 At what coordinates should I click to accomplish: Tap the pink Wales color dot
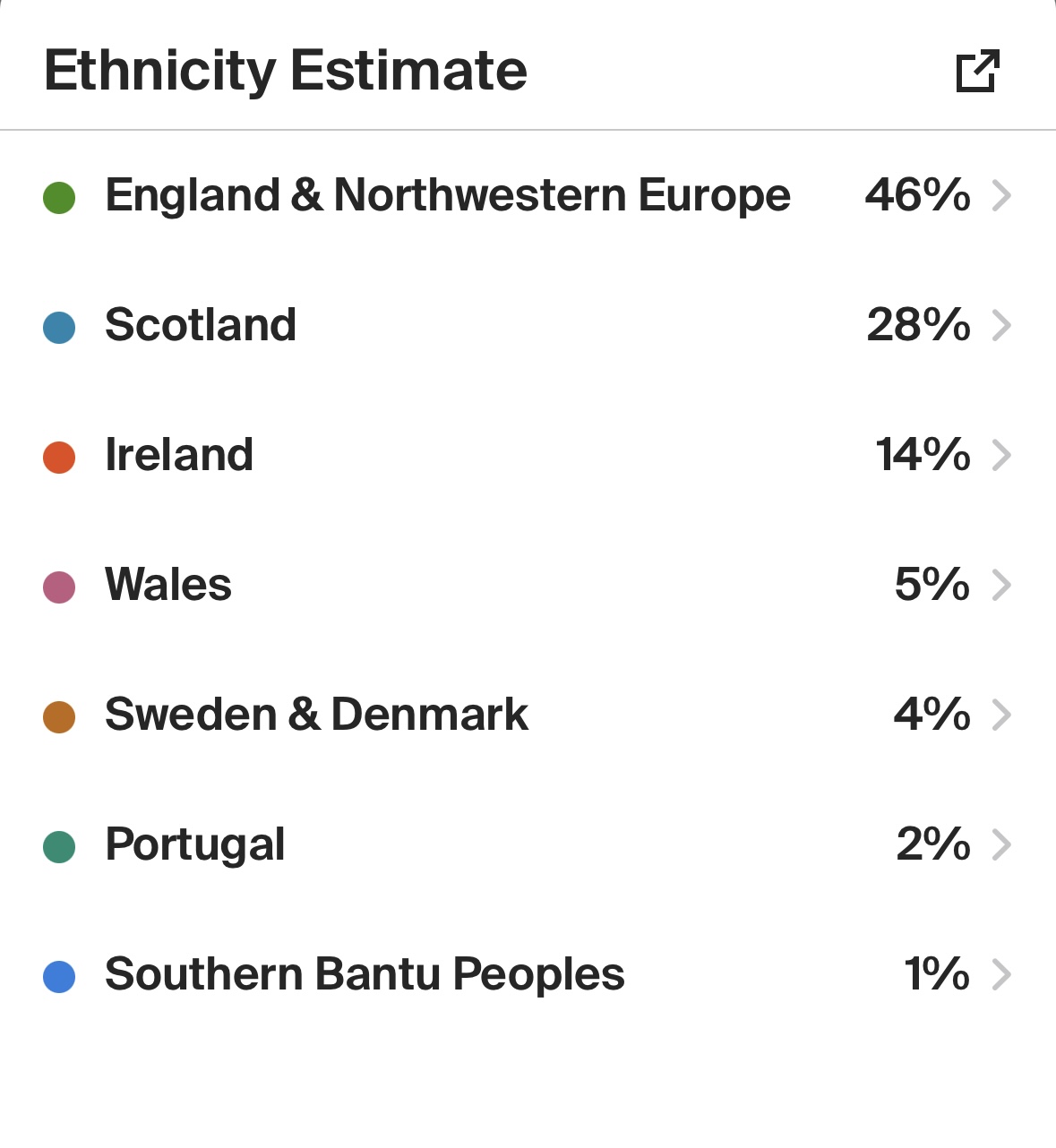(59, 587)
